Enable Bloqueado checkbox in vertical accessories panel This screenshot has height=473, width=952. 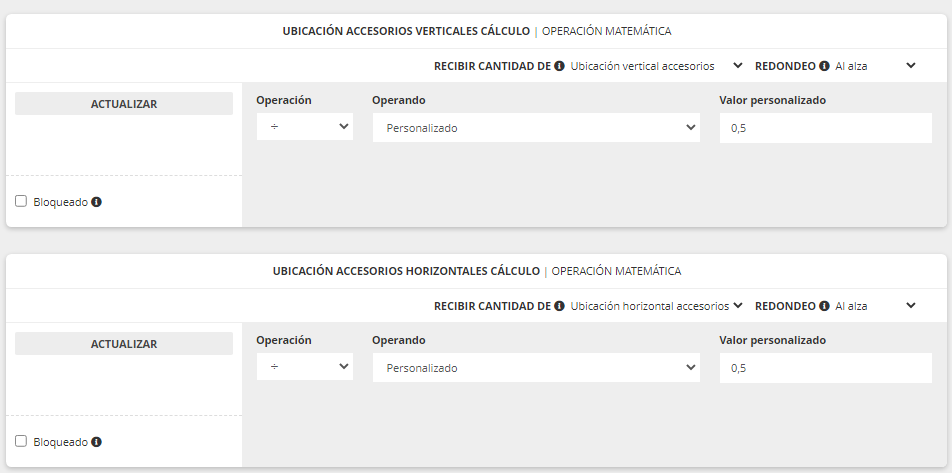22,202
